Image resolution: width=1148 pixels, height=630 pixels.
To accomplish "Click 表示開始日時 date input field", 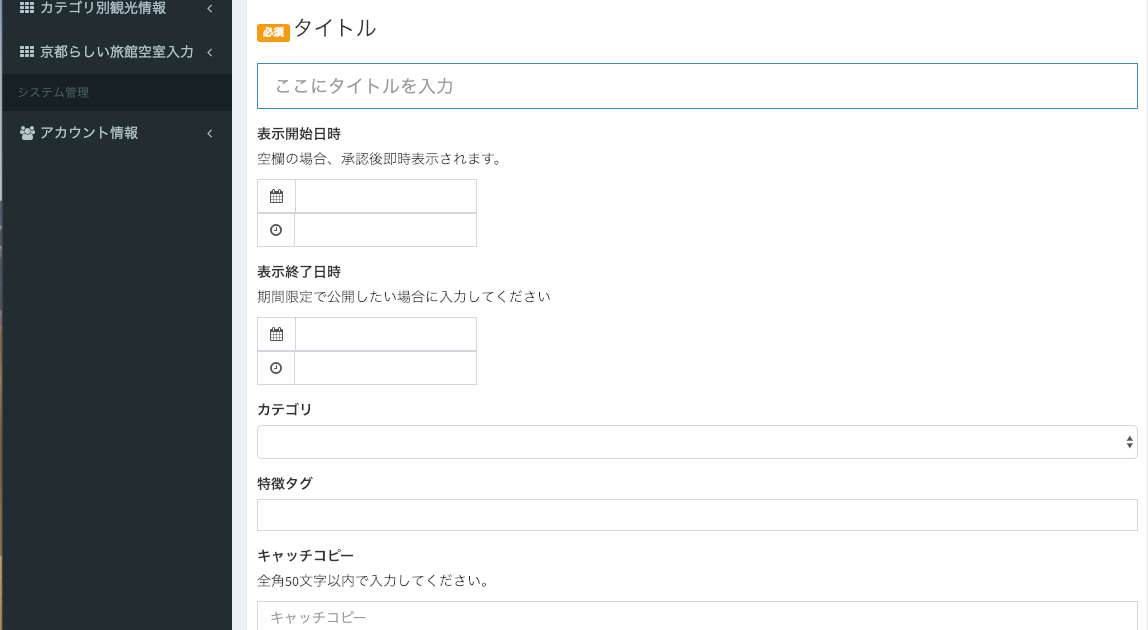I will click(x=386, y=197).
